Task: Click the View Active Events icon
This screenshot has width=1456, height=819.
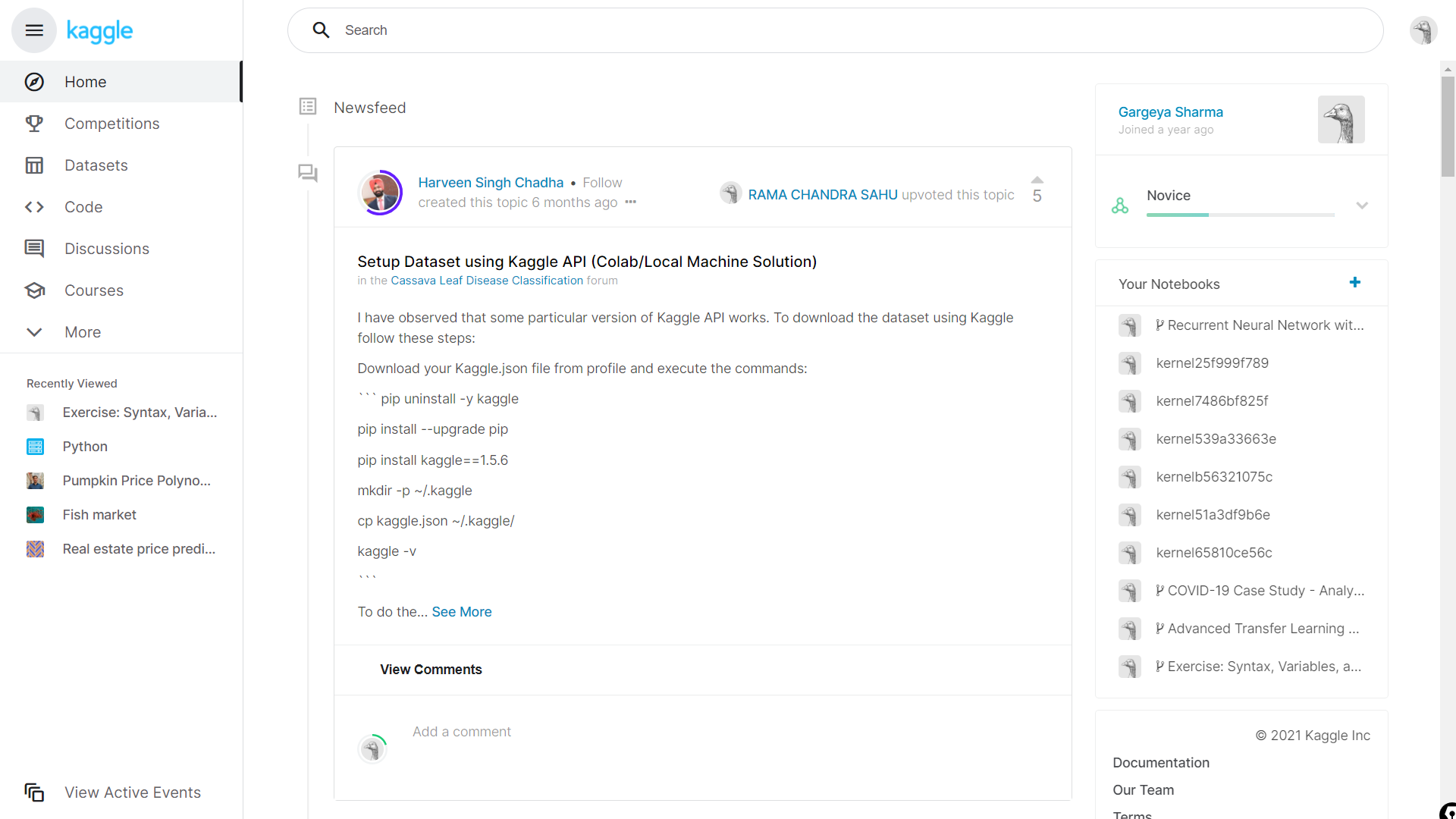Action: pos(34,792)
